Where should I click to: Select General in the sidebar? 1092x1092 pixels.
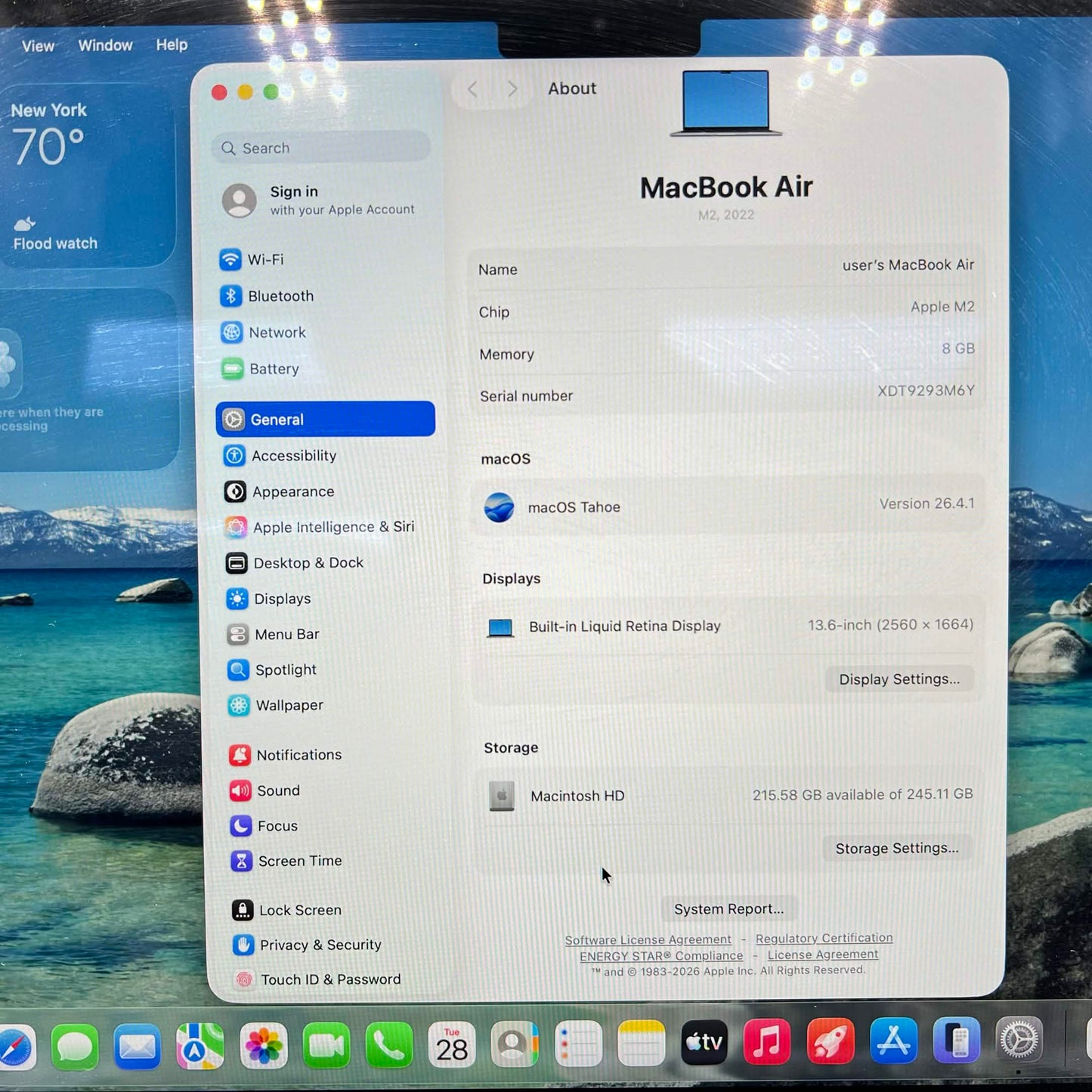tap(326, 419)
